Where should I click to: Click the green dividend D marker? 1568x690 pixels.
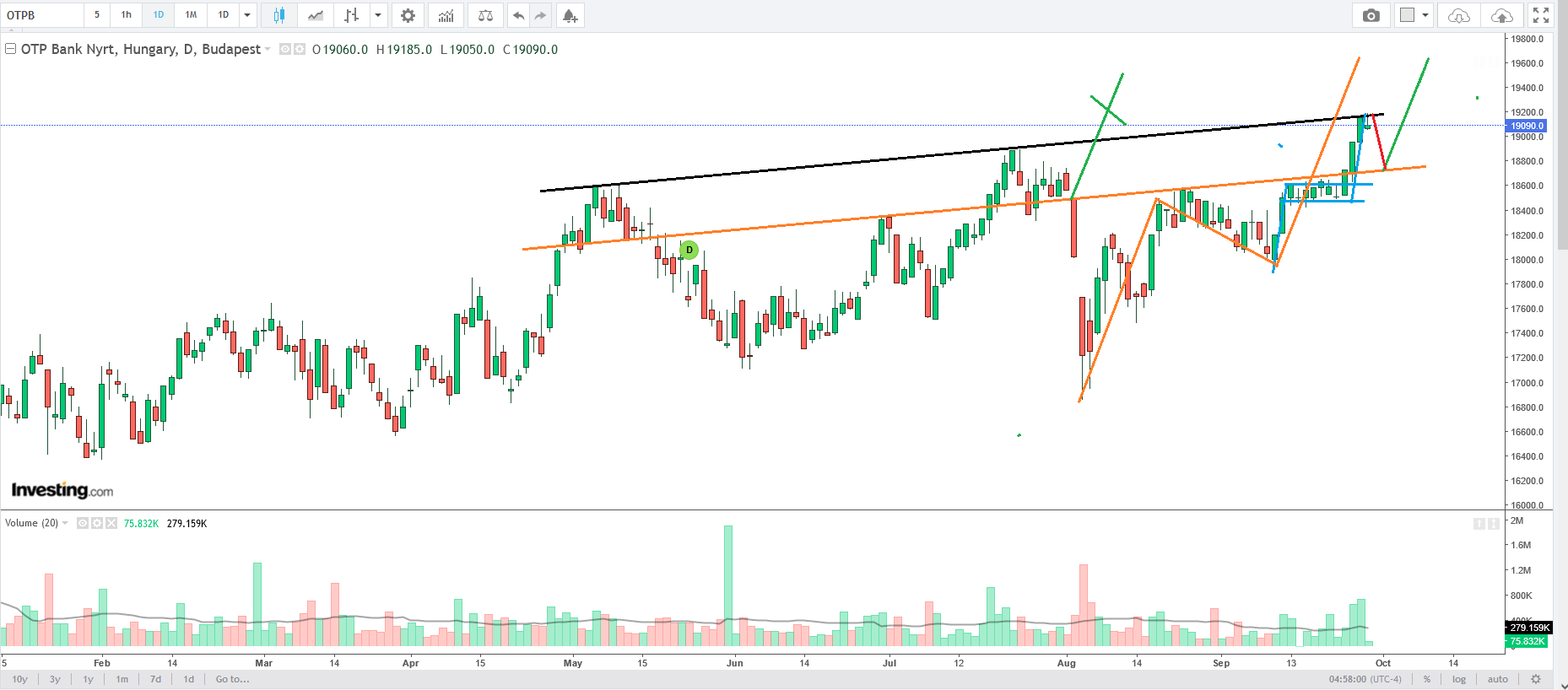coord(689,250)
